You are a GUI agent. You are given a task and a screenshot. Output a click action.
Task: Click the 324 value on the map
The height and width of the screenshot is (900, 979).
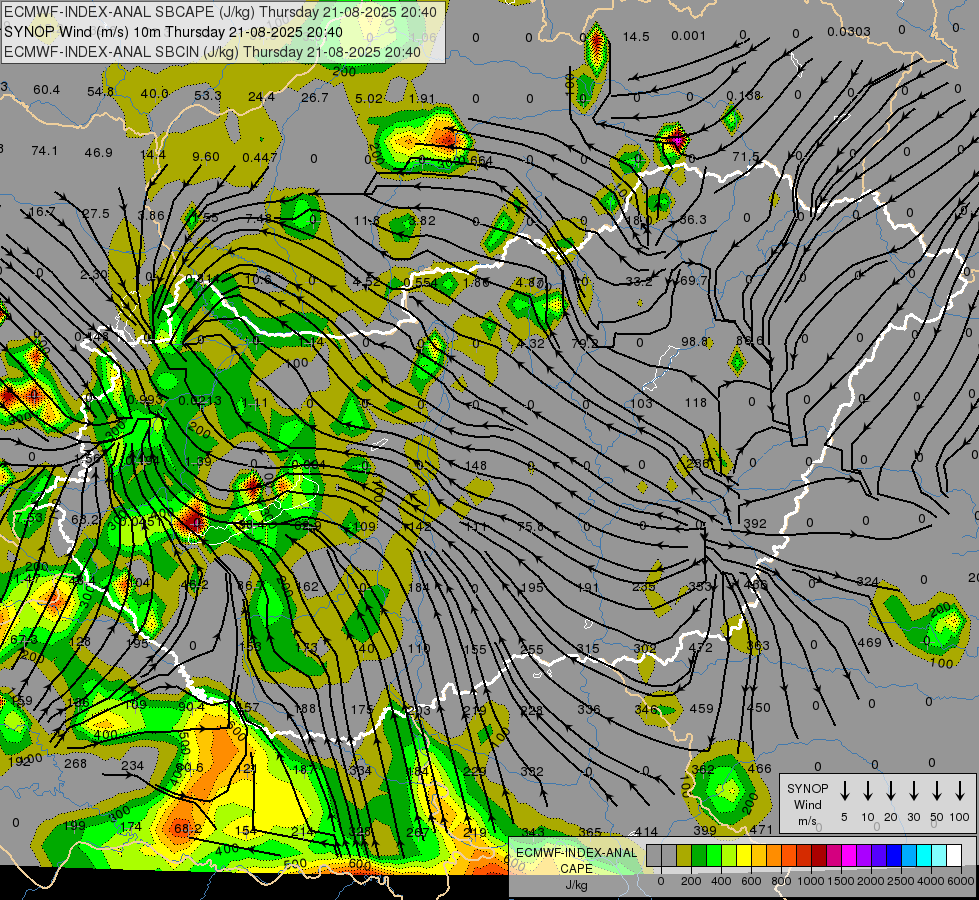click(868, 581)
